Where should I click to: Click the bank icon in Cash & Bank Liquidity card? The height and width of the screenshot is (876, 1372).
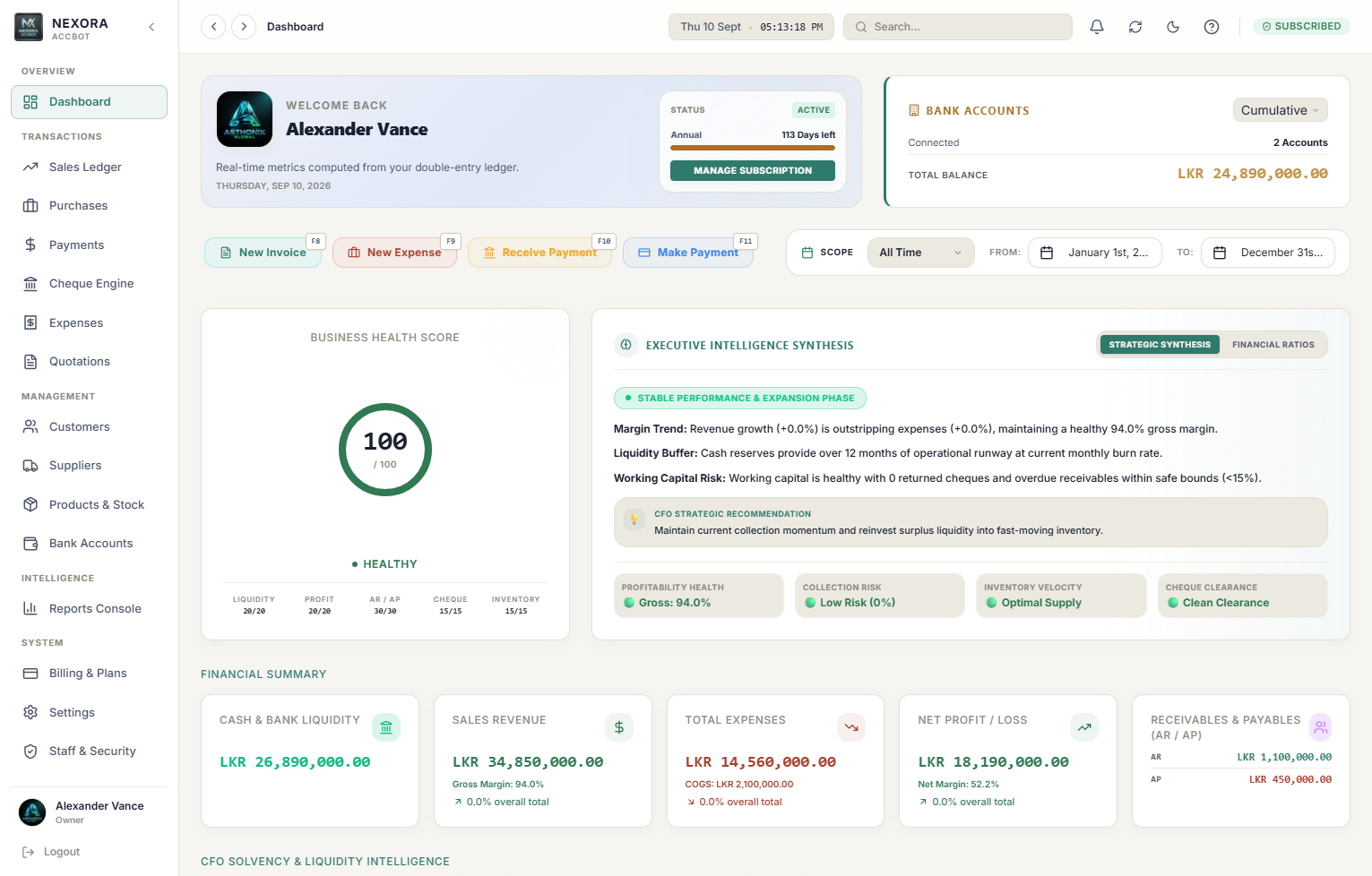coord(386,727)
